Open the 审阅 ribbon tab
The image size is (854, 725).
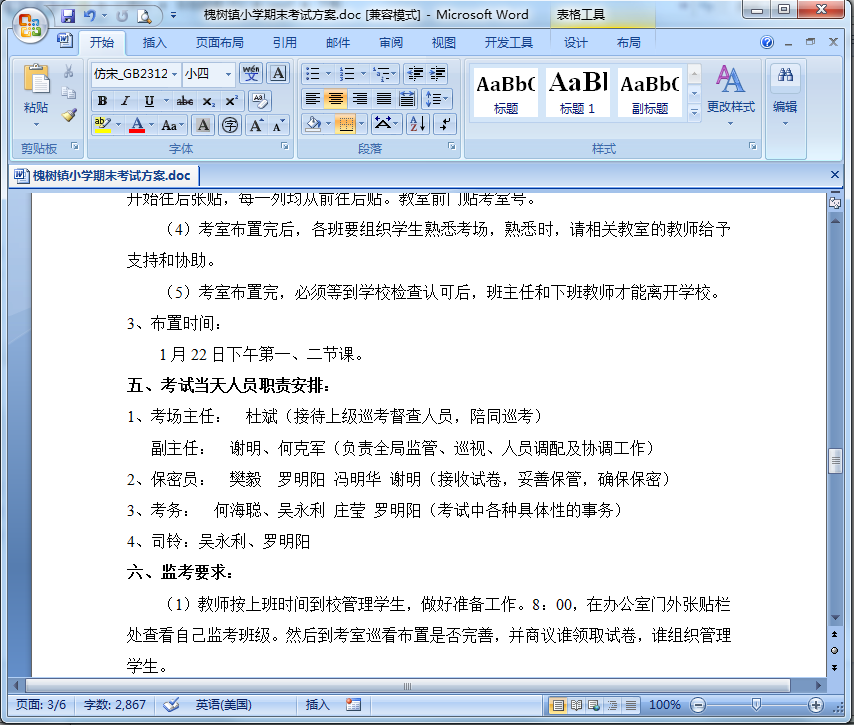(x=390, y=43)
